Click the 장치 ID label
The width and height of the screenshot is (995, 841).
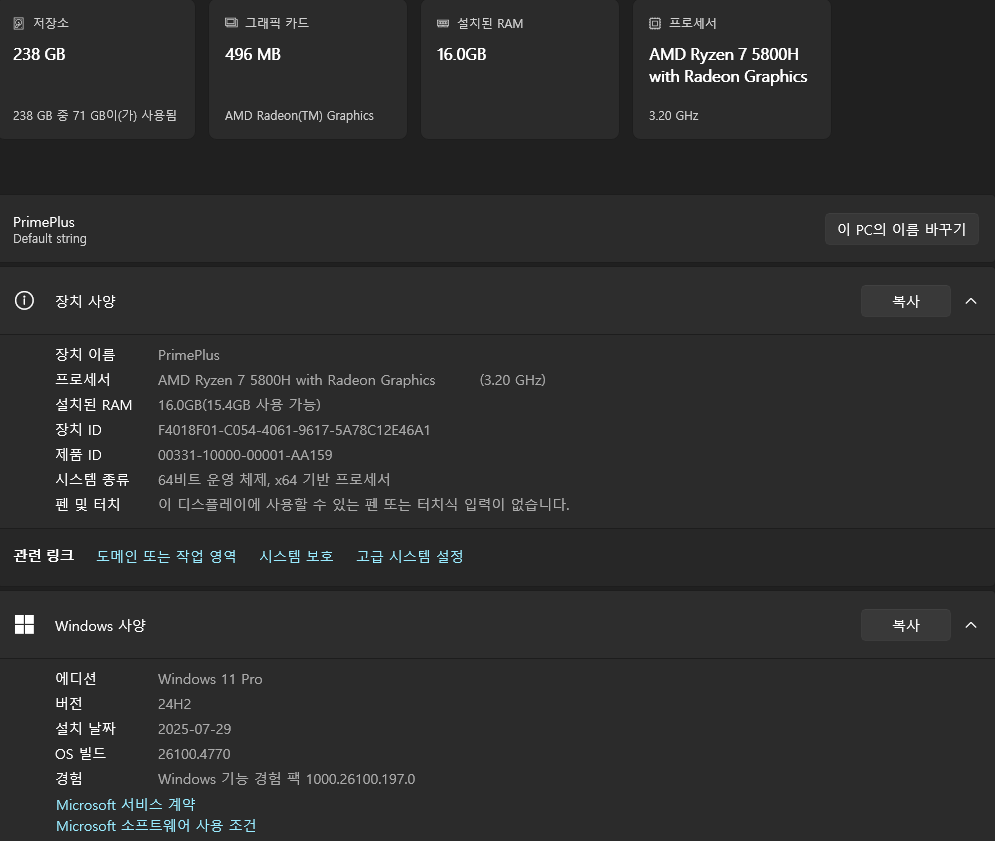tap(78, 430)
